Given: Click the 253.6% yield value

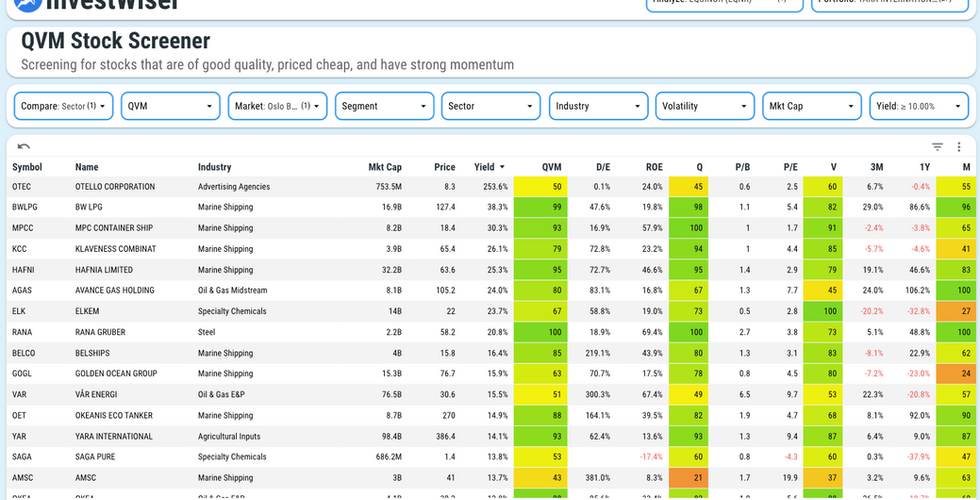Looking at the screenshot, I should [495, 186].
